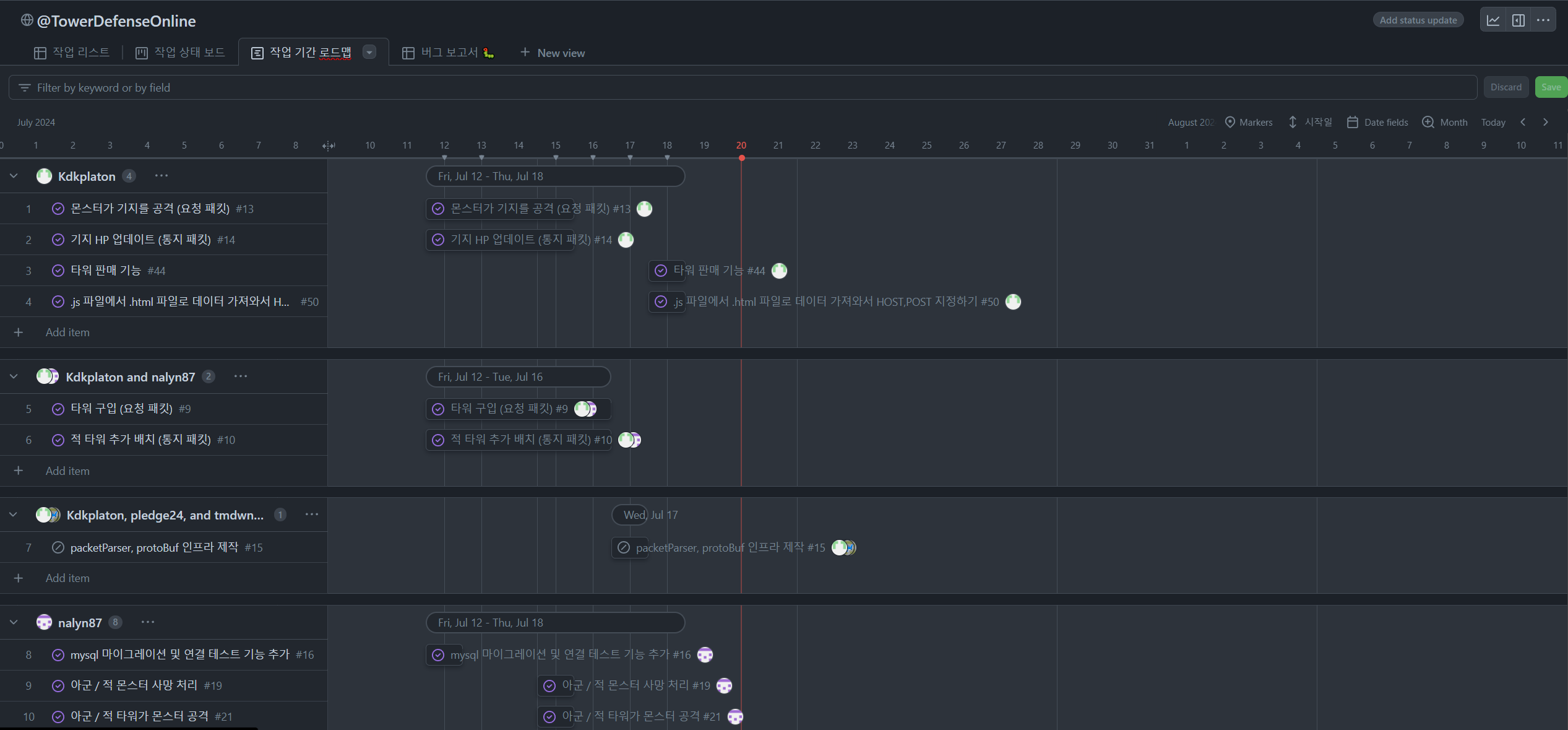Open the project three-dot menu
Viewport: 1568px width, 730px height.
coord(1543,20)
